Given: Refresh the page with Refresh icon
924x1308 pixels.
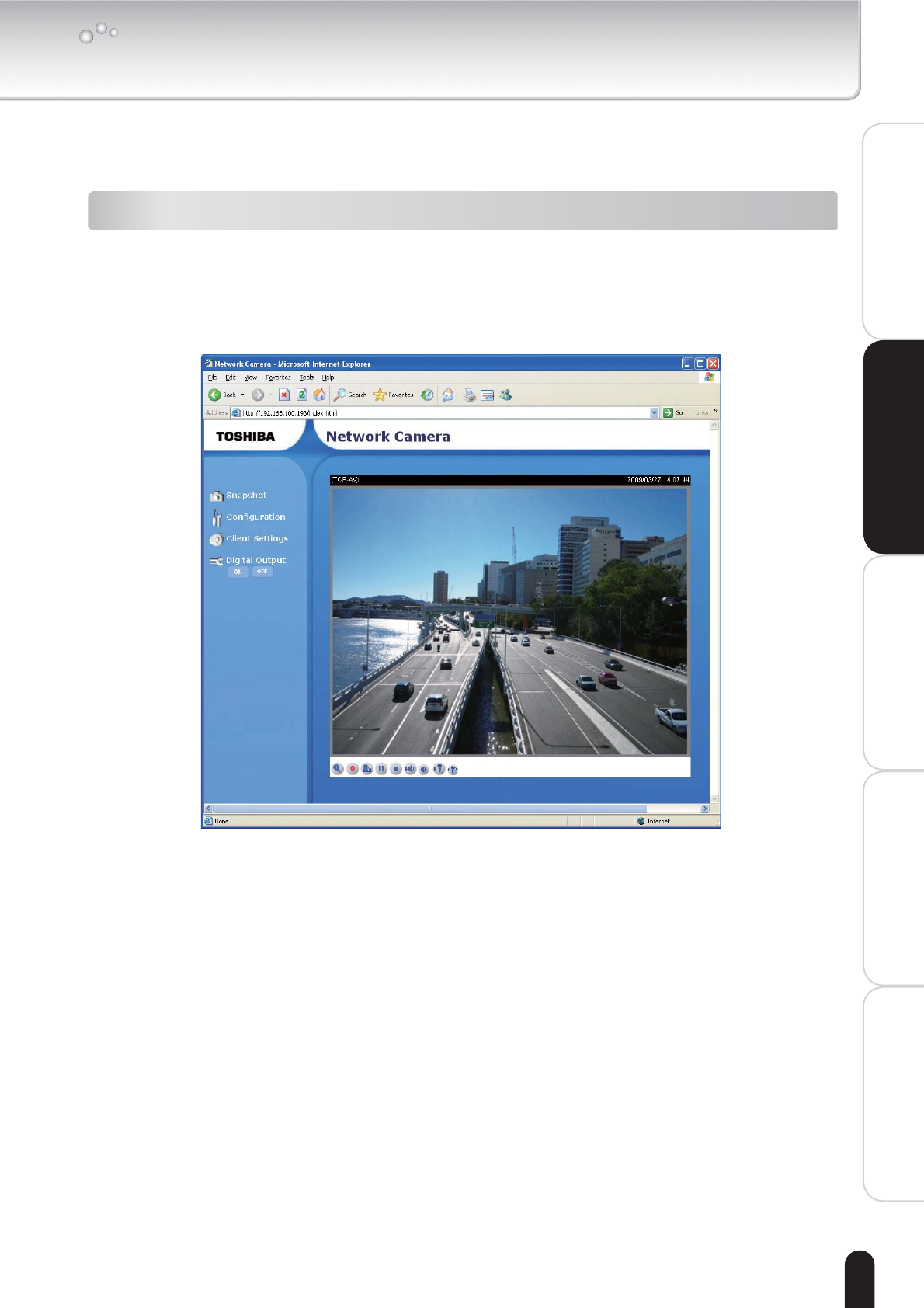Looking at the screenshot, I should tap(302, 395).
